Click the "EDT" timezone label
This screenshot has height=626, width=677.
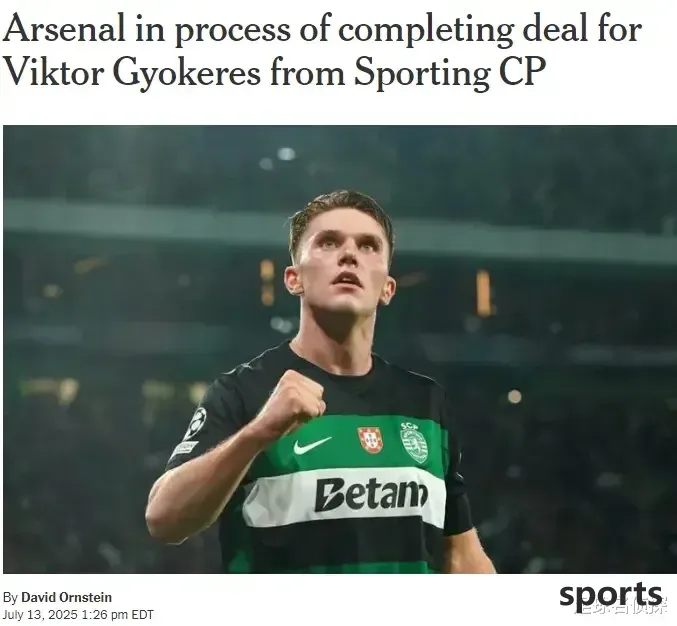[x=142, y=614]
